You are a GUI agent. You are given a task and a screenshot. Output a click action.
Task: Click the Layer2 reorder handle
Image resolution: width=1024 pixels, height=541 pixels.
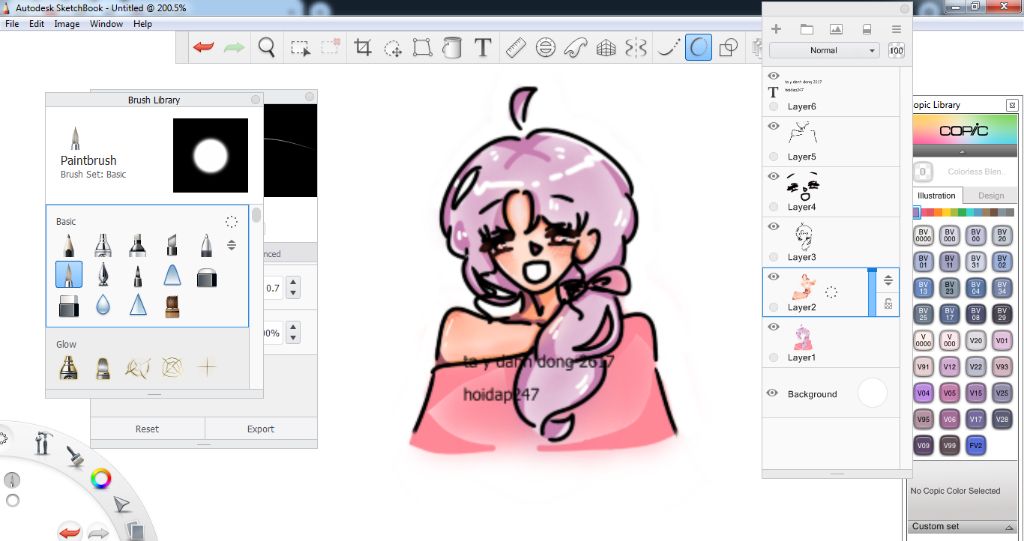pos(888,281)
